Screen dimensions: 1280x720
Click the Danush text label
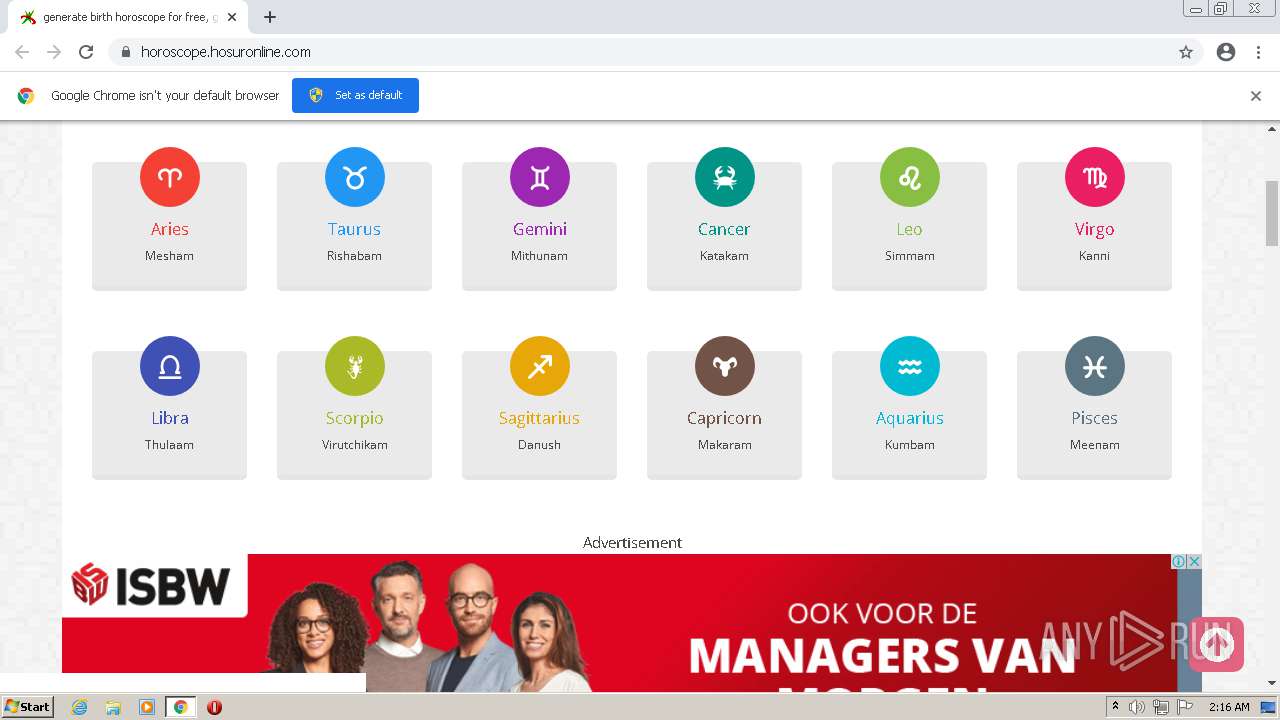[x=540, y=445]
